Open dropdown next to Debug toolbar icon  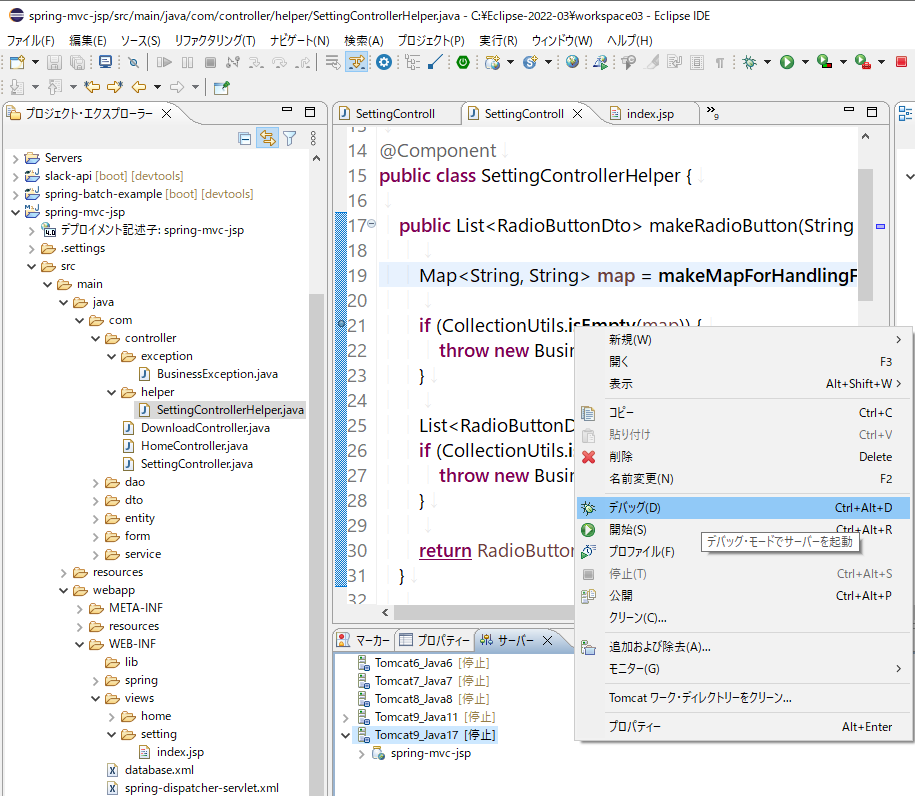[x=767, y=62]
